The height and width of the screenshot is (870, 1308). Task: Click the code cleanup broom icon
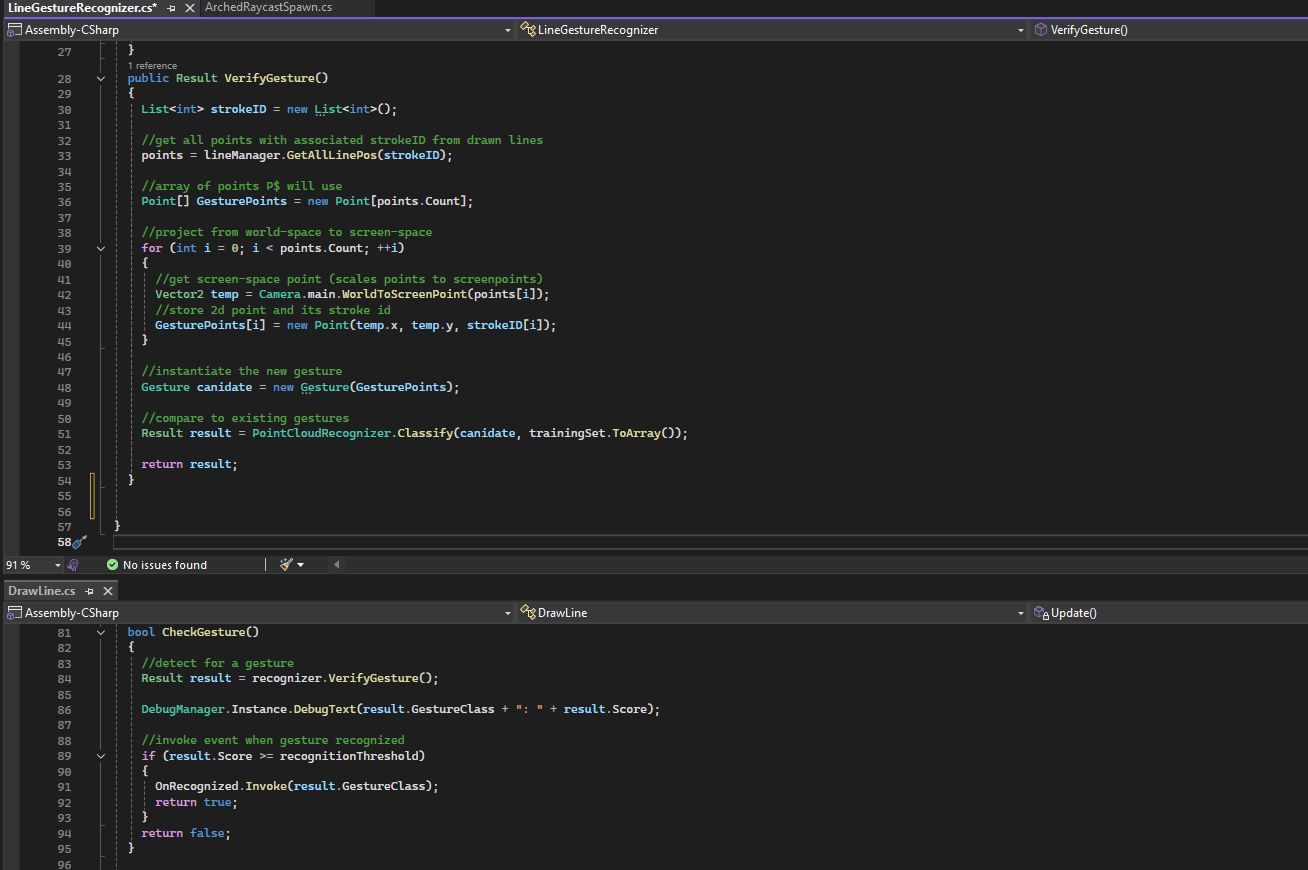tap(286, 565)
